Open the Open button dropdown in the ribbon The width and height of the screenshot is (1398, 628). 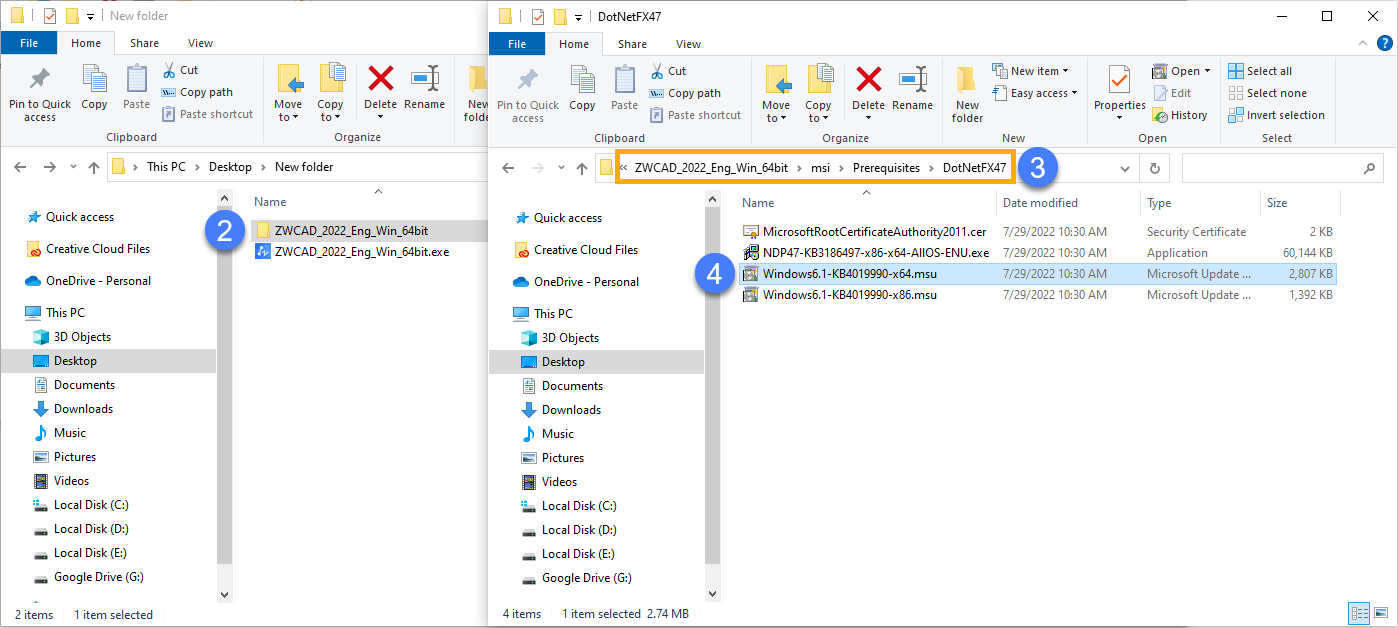1207,71
